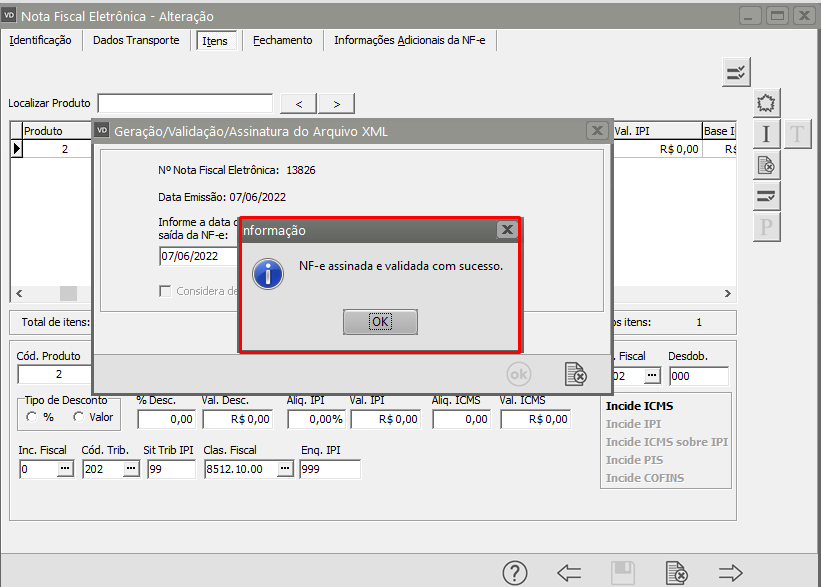Open the Dados Transporte tab
Image resolution: width=821 pixels, height=587 pixels.
(x=136, y=40)
